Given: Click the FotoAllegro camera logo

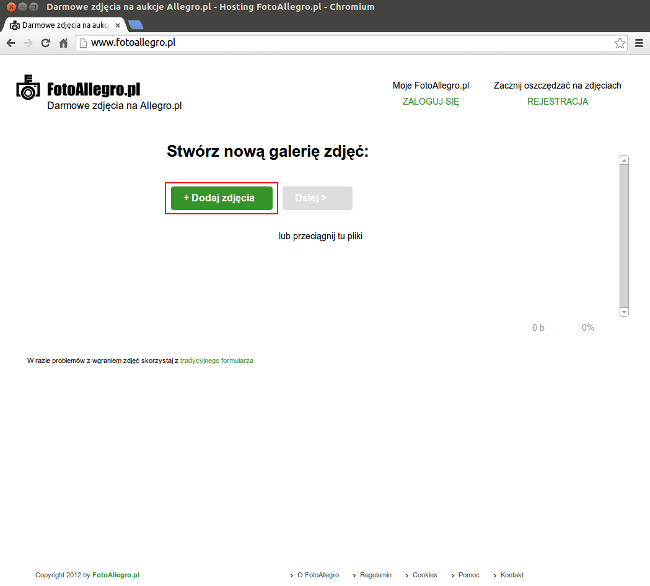Looking at the screenshot, I should point(28,87).
